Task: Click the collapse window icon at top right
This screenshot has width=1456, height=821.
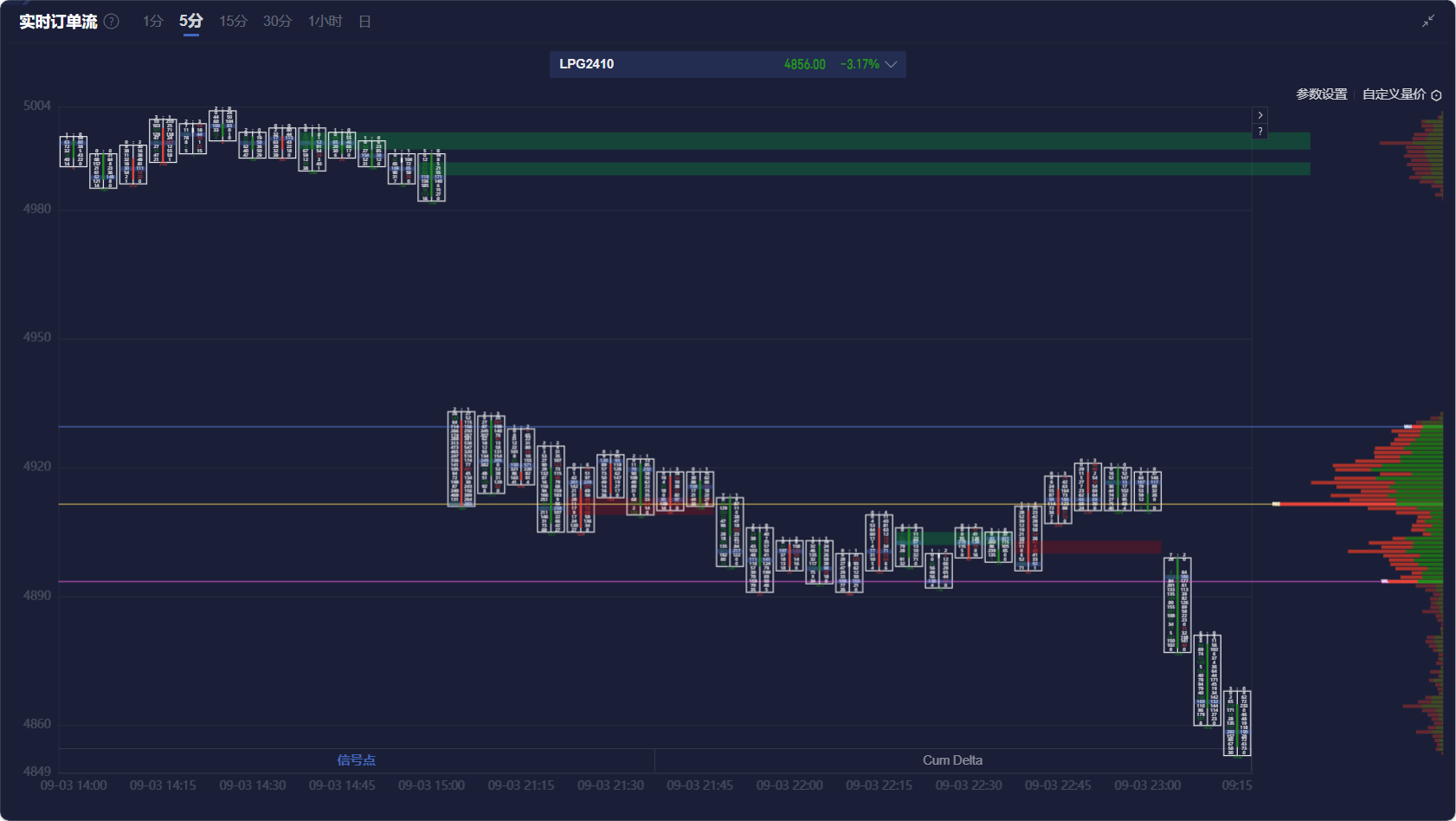Action: click(x=1427, y=21)
